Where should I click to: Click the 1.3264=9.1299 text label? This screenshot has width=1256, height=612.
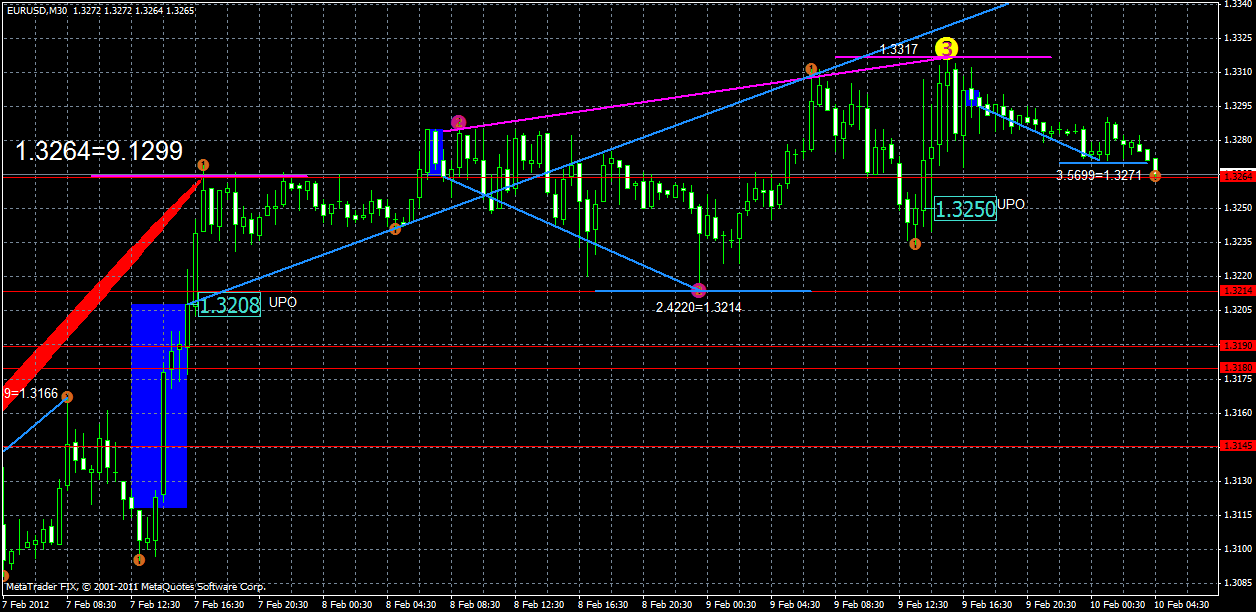tap(98, 152)
